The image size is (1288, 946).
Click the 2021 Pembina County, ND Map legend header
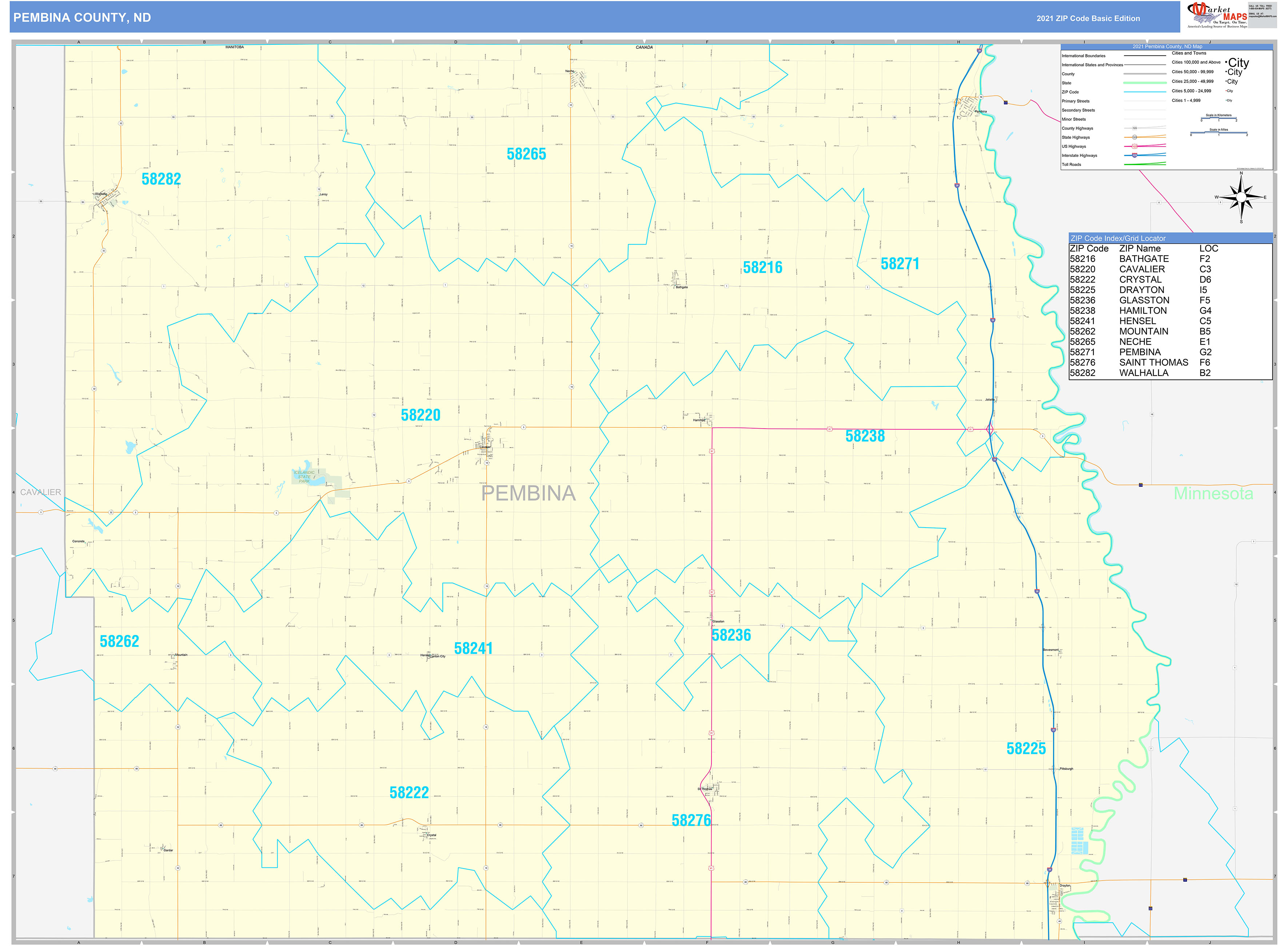pyautogui.click(x=1167, y=46)
